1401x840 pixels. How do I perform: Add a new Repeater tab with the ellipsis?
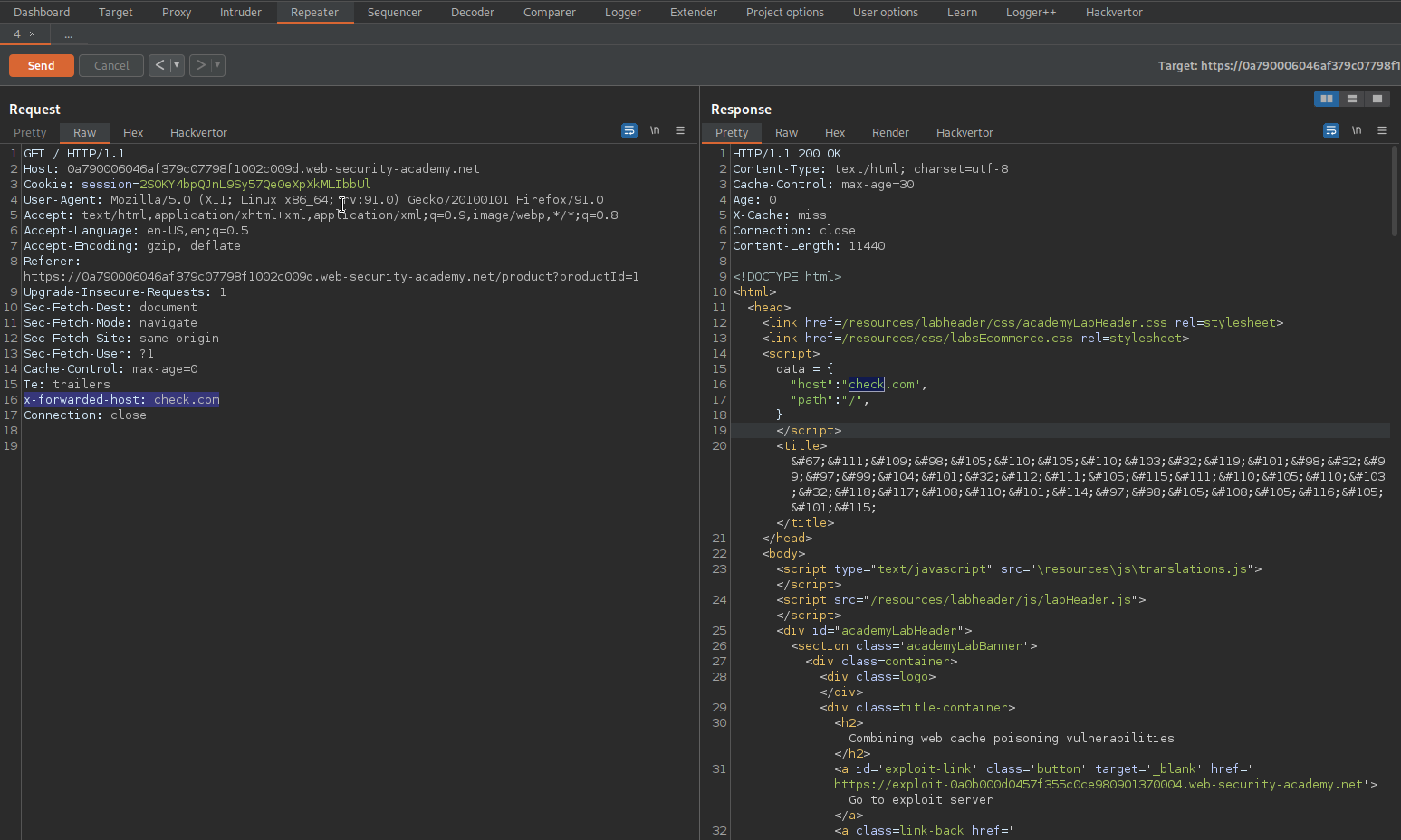[x=69, y=34]
